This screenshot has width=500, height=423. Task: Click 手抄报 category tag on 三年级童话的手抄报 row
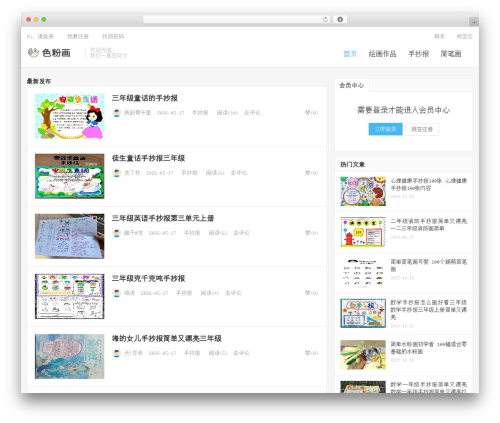tap(200, 113)
